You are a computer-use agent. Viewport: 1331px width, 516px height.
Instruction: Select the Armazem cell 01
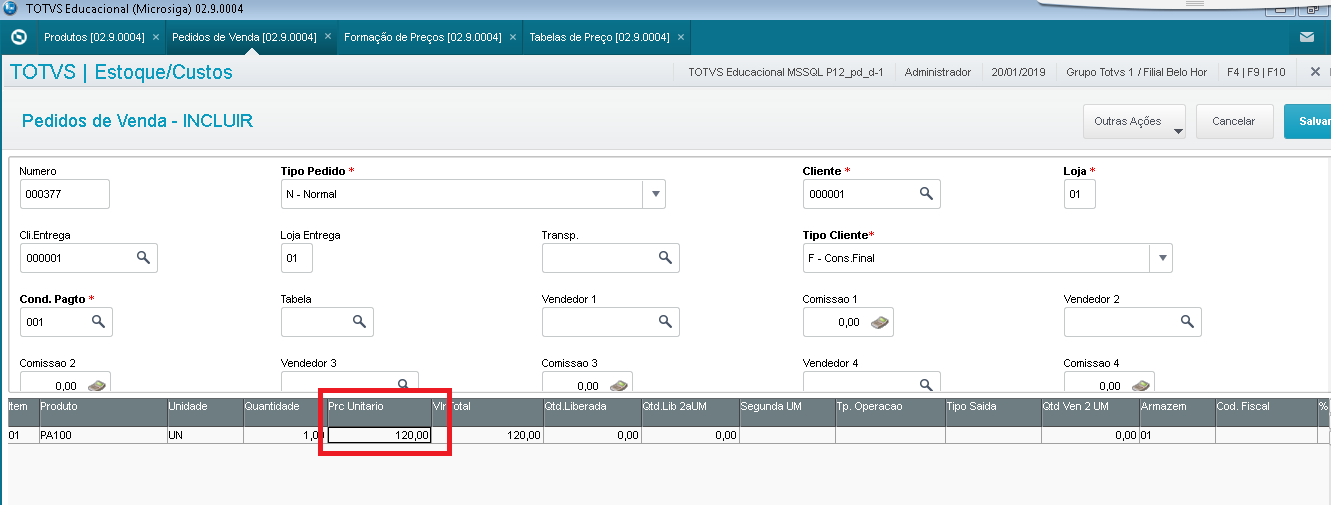click(x=1176, y=435)
